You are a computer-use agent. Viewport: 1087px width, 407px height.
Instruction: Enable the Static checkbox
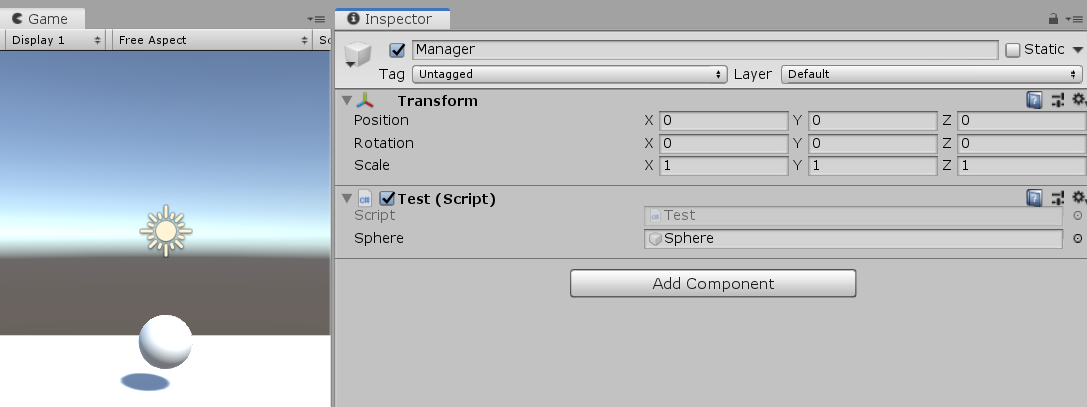(x=1013, y=50)
